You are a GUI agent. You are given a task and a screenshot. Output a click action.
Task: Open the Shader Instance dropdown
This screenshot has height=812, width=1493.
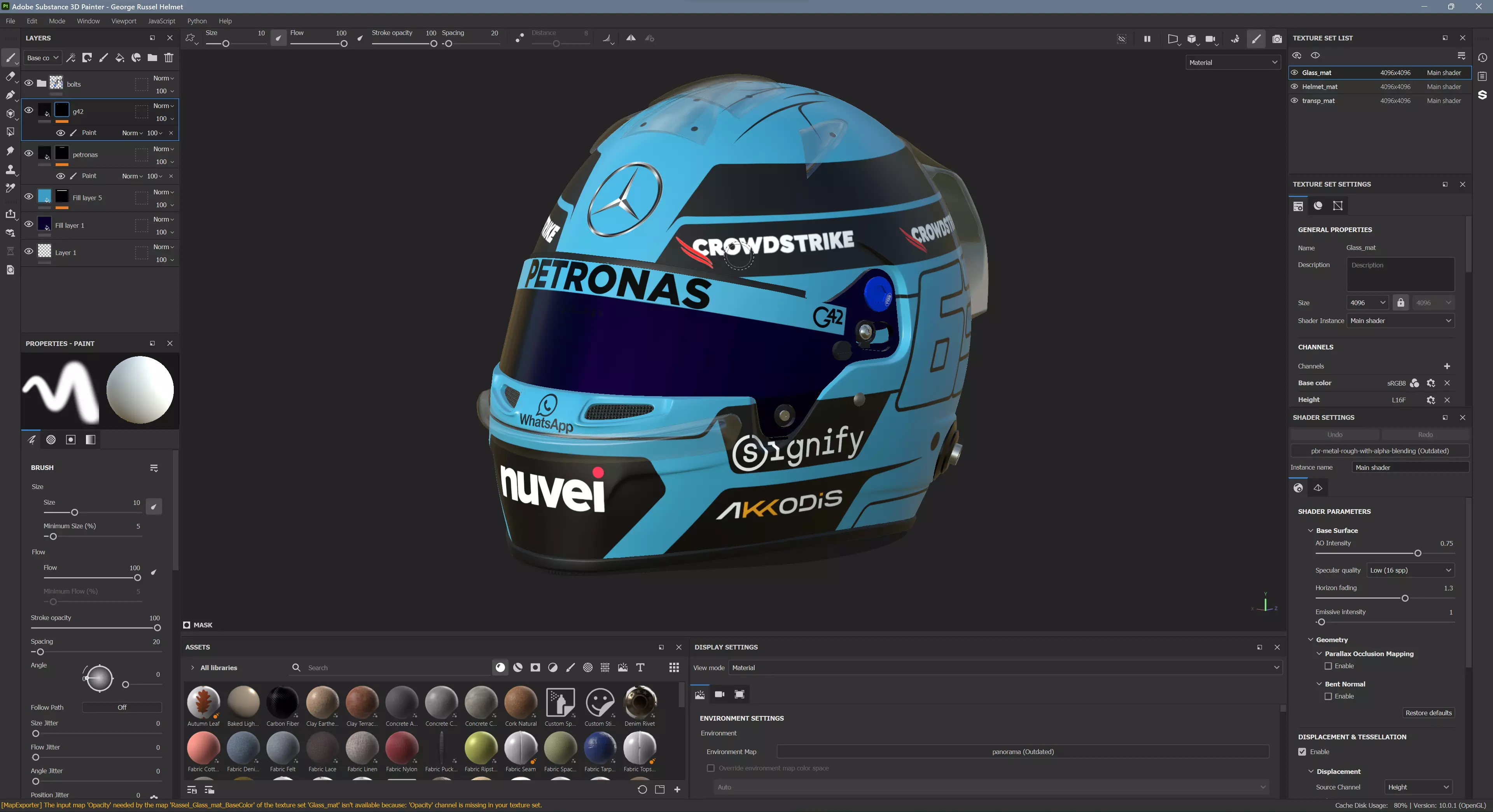(1400, 321)
